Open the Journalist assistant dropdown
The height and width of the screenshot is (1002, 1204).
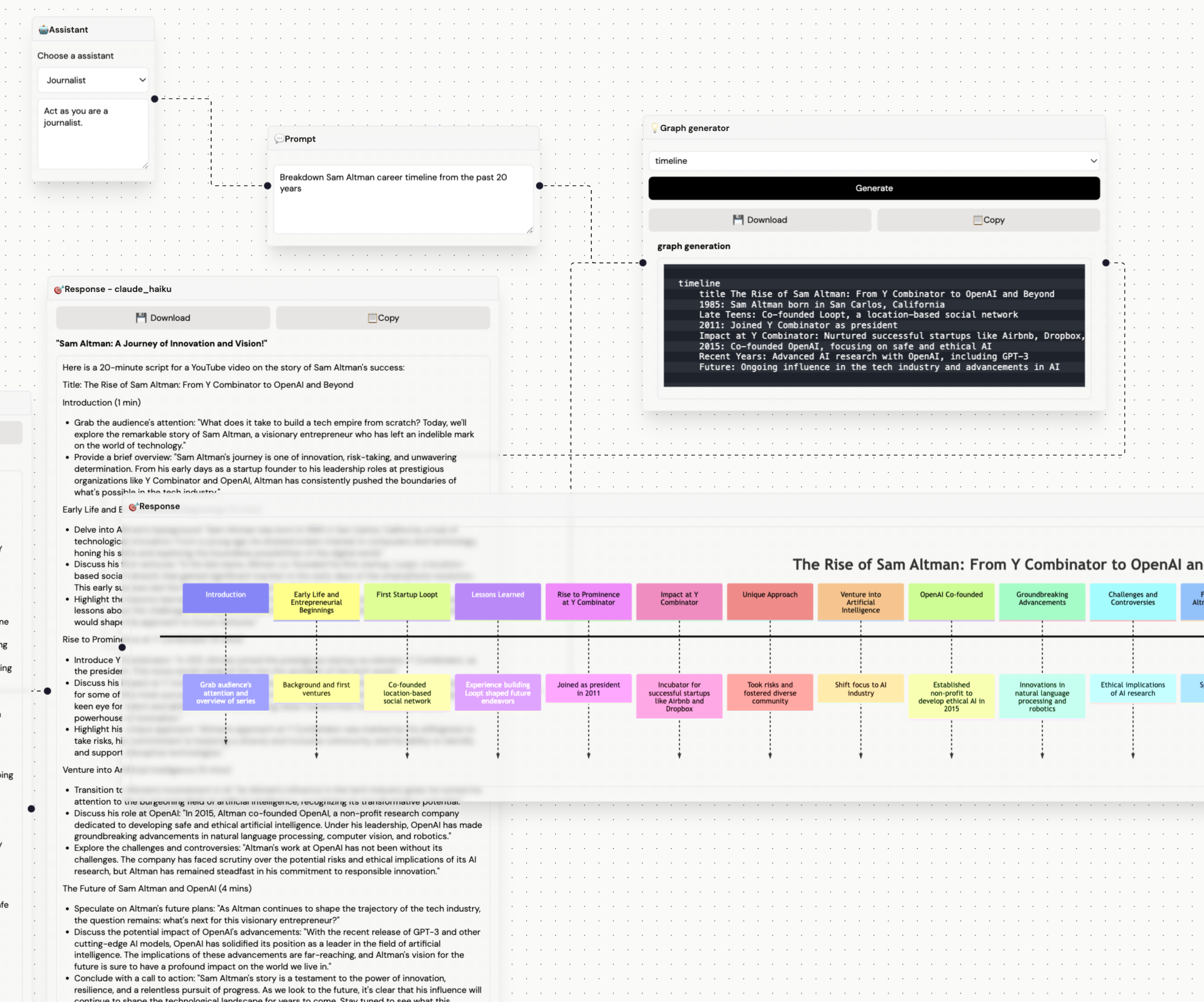93,80
